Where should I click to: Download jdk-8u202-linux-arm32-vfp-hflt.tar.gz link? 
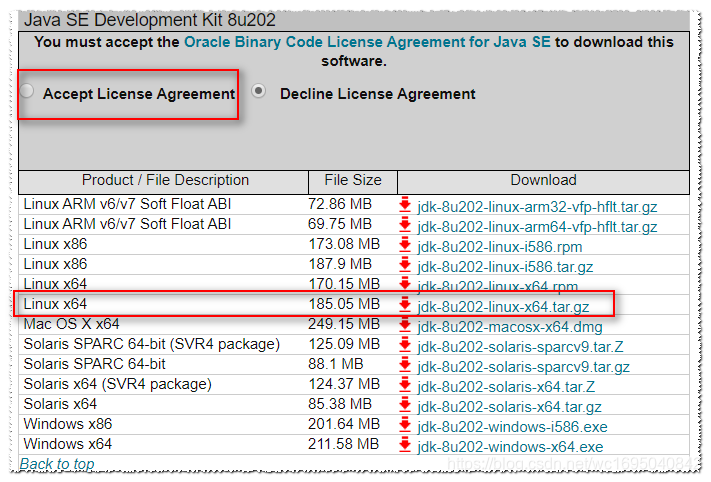[x=537, y=207]
